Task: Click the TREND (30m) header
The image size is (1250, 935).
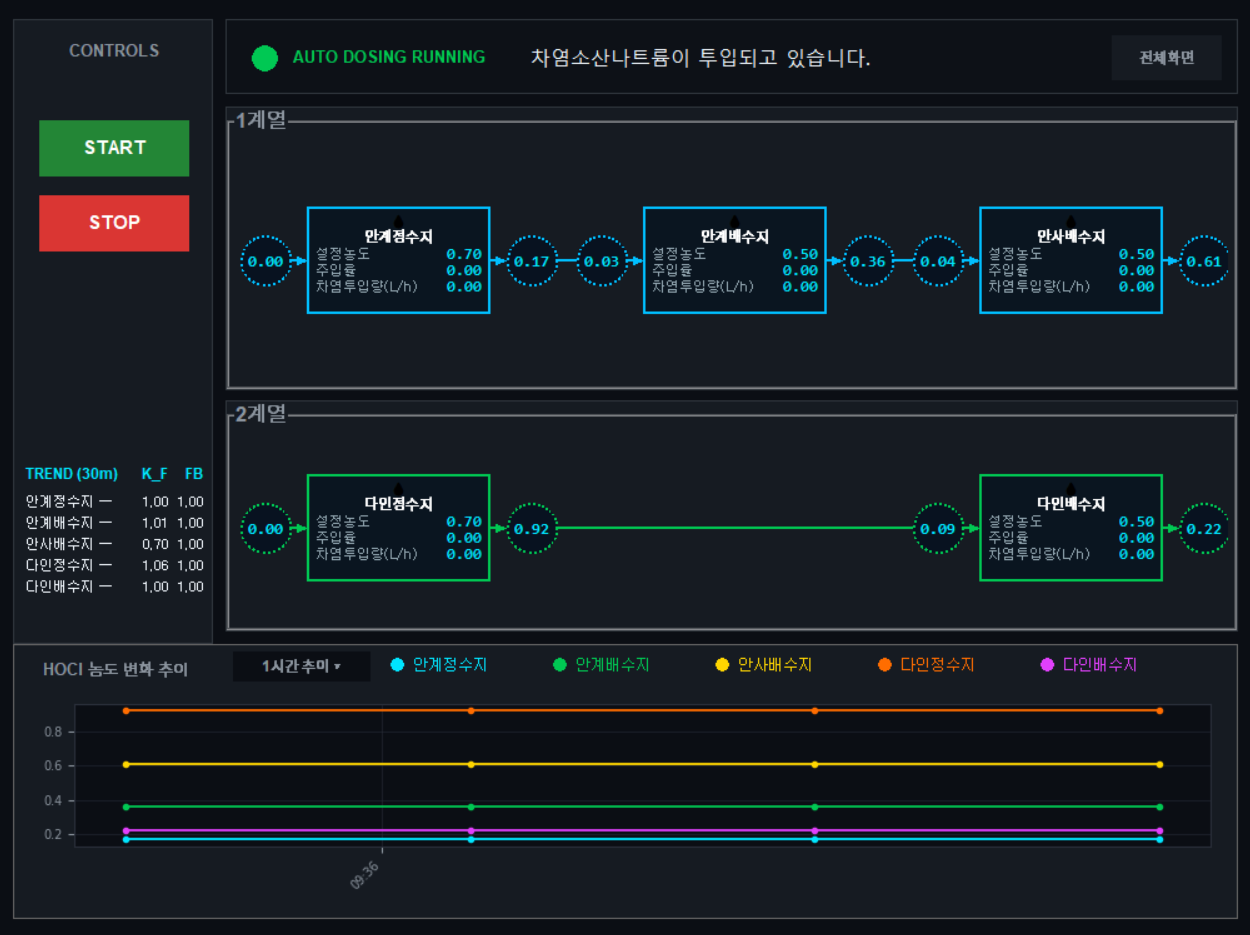Action: click(x=71, y=474)
